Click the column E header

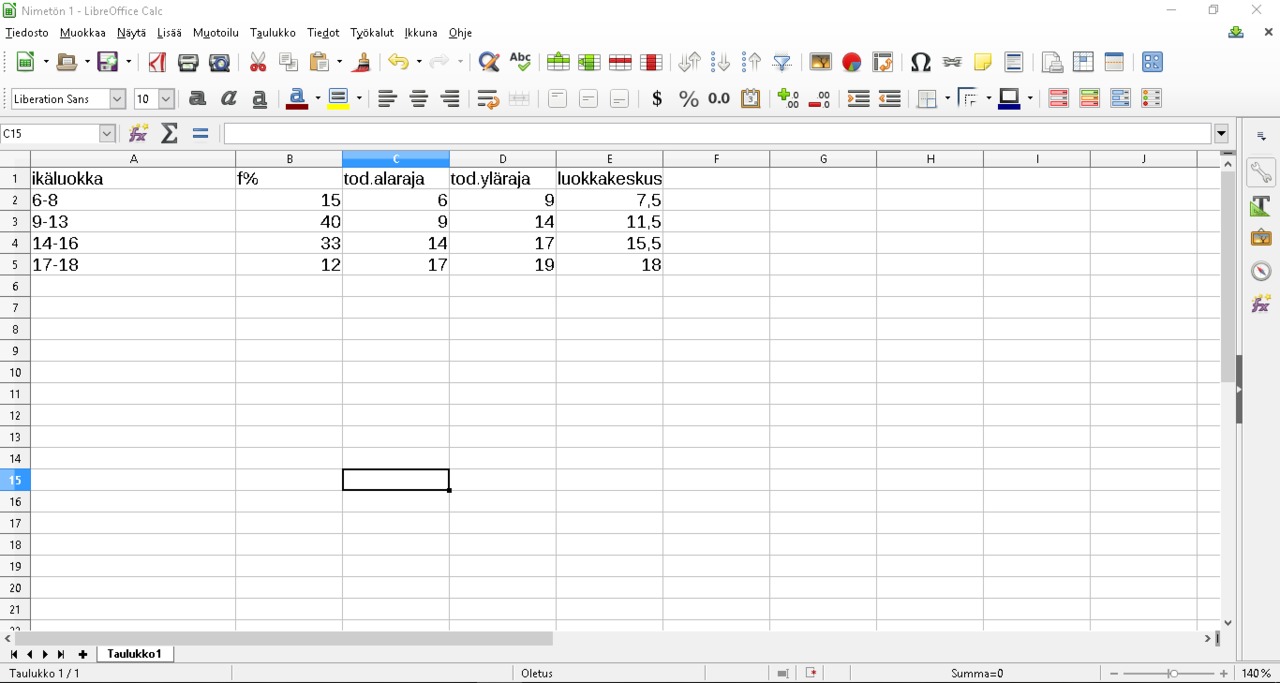click(609, 159)
